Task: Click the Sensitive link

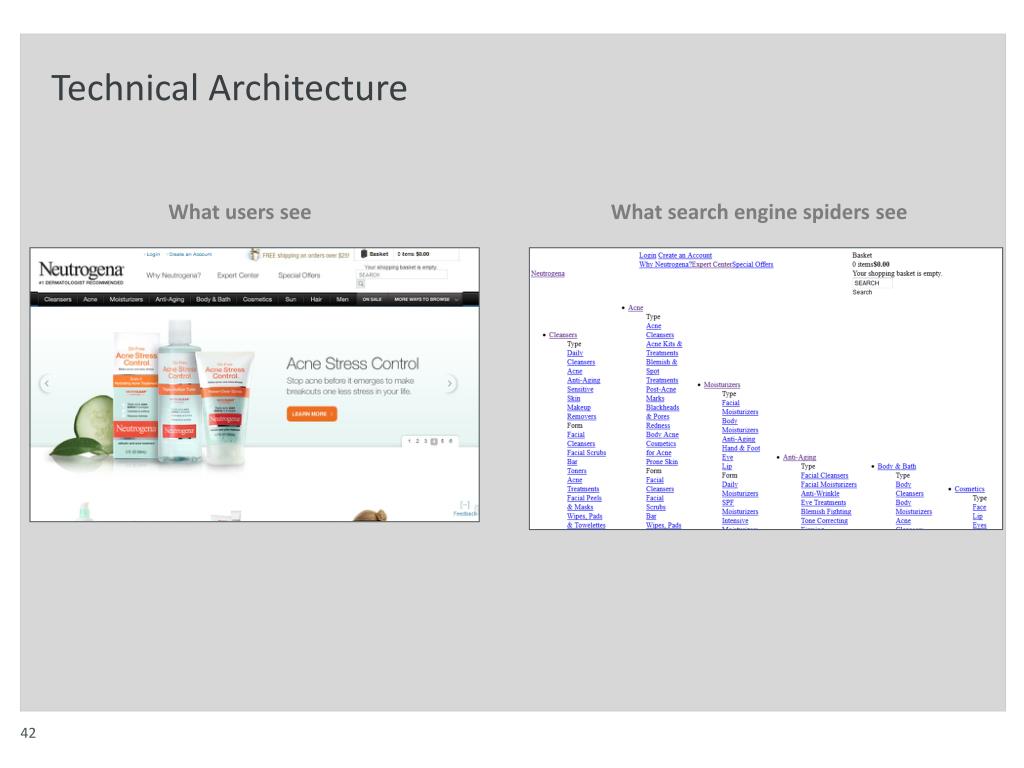Action: pos(580,389)
